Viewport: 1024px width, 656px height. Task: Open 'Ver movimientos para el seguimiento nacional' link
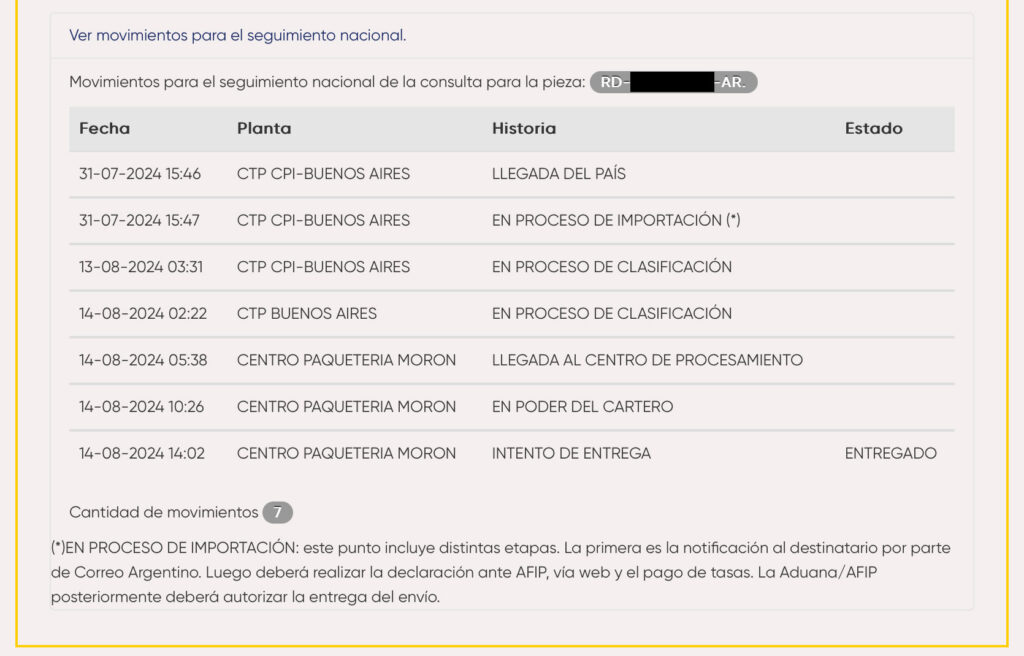(238, 35)
